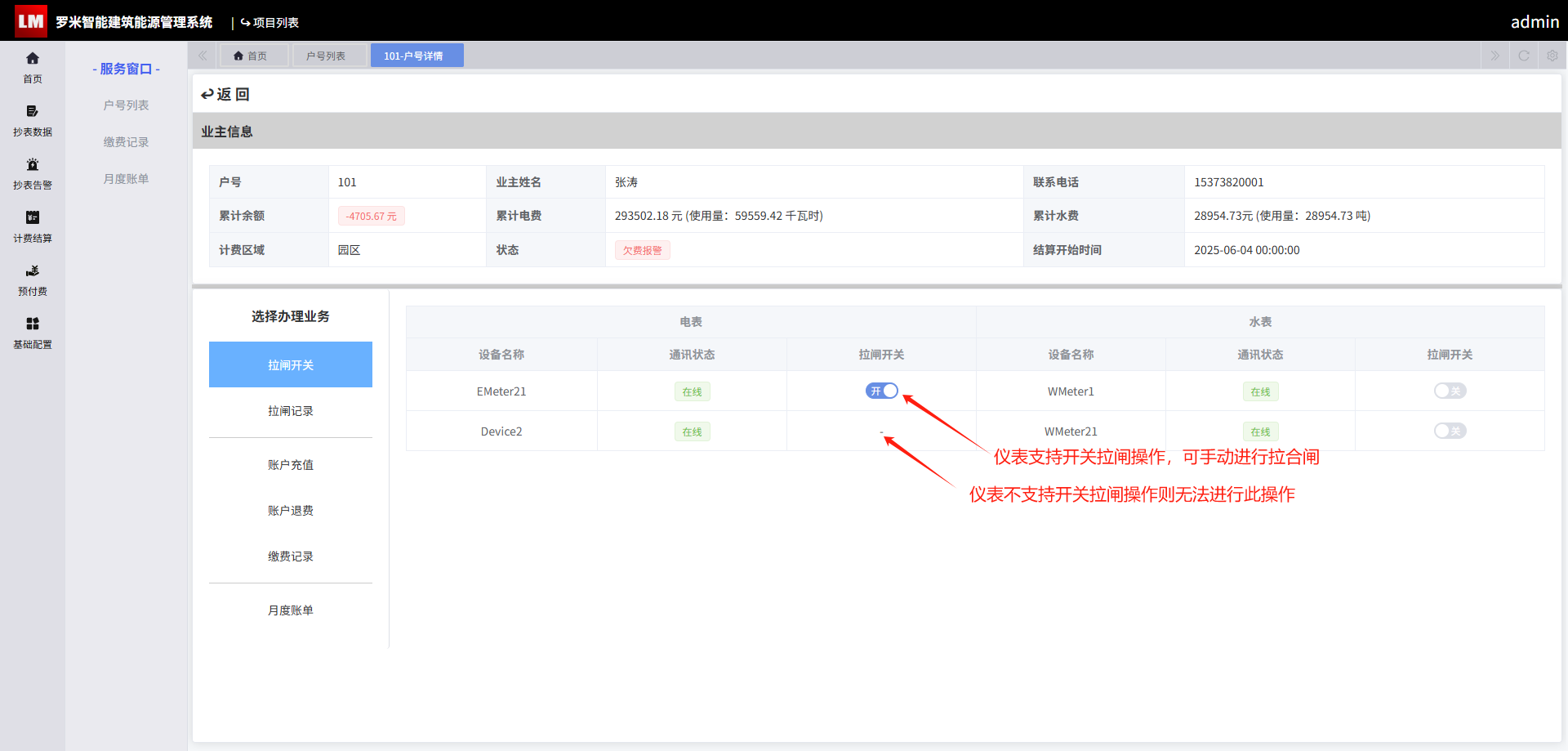Click the owner name 张涛
Viewport: 1568px width, 751px height.
click(x=626, y=182)
